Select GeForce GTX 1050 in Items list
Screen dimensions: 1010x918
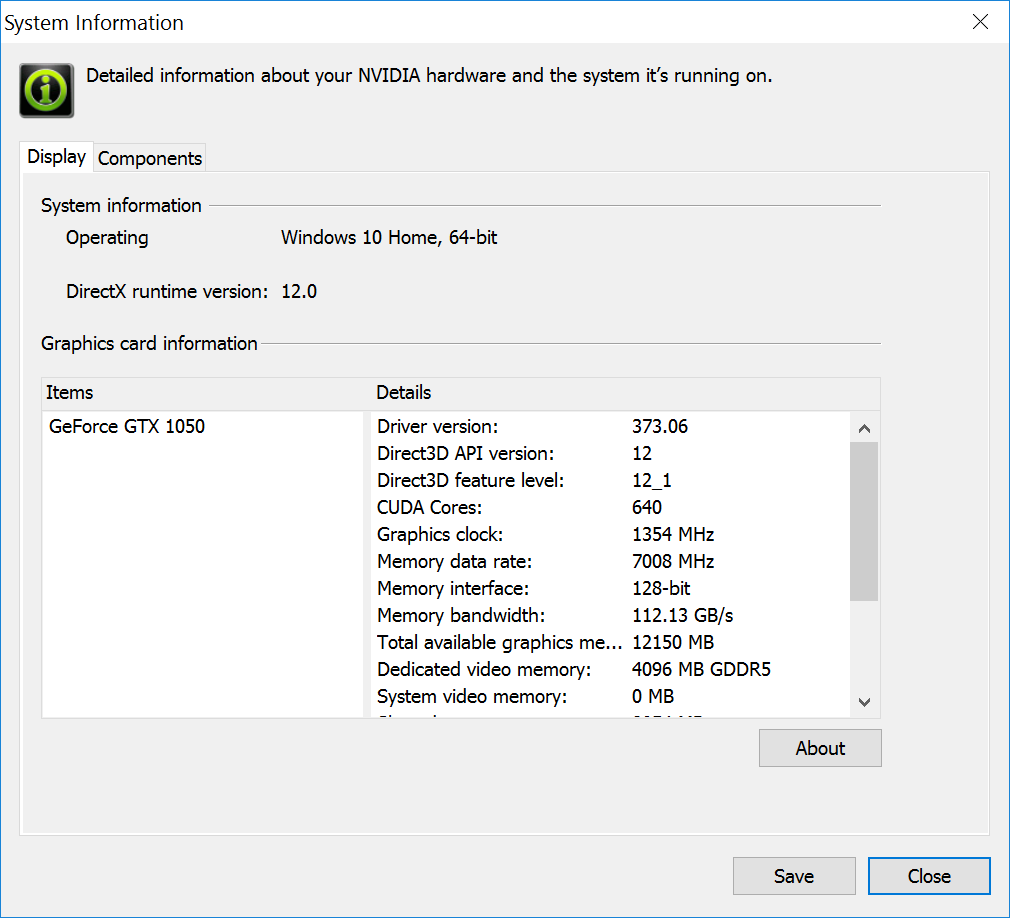pyautogui.click(x=127, y=426)
